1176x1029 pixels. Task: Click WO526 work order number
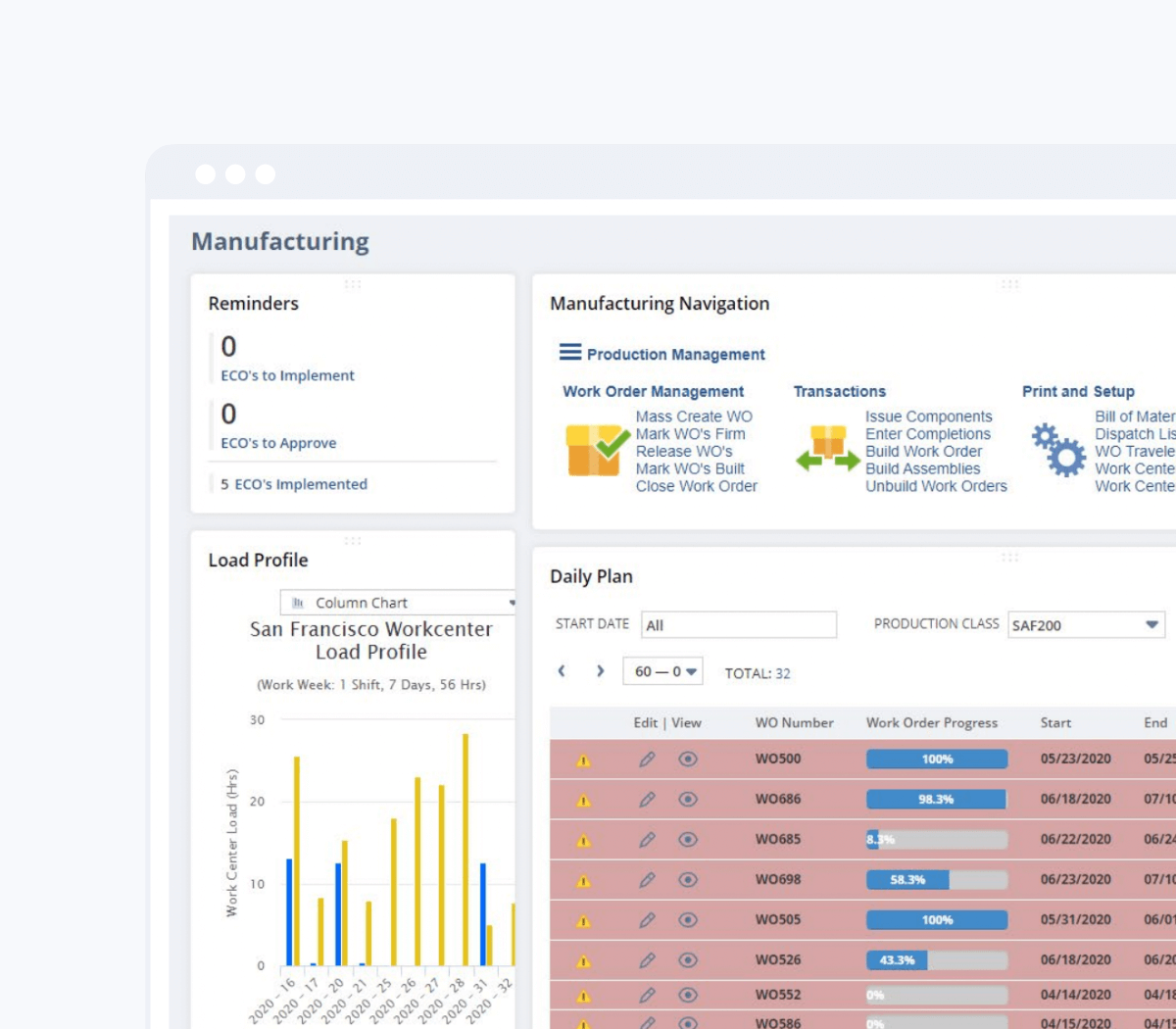click(778, 959)
